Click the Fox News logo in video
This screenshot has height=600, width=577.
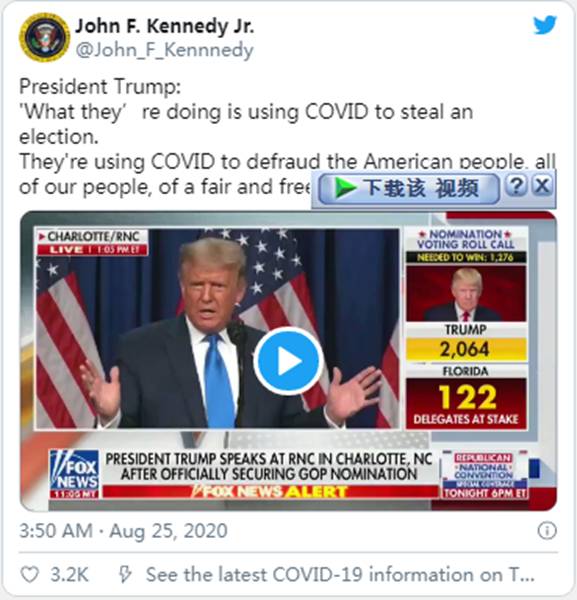(74, 474)
